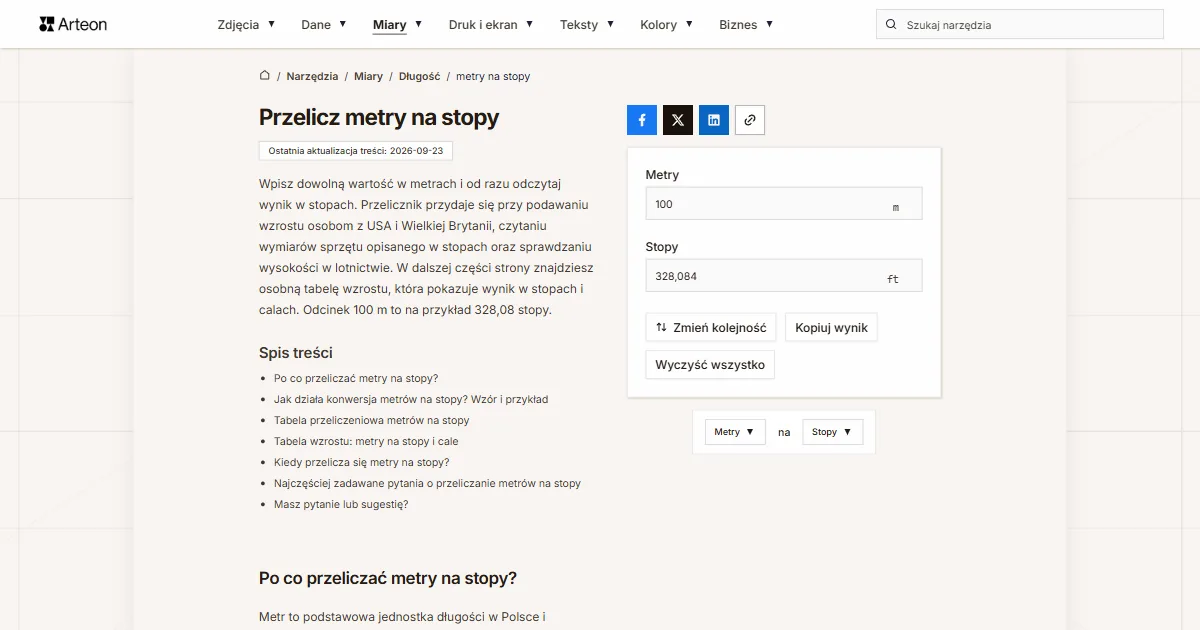Jump to 'Jak działa konwersja metrów na stopy?'
Viewport: 1200px width, 630px height.
point(411,399)
